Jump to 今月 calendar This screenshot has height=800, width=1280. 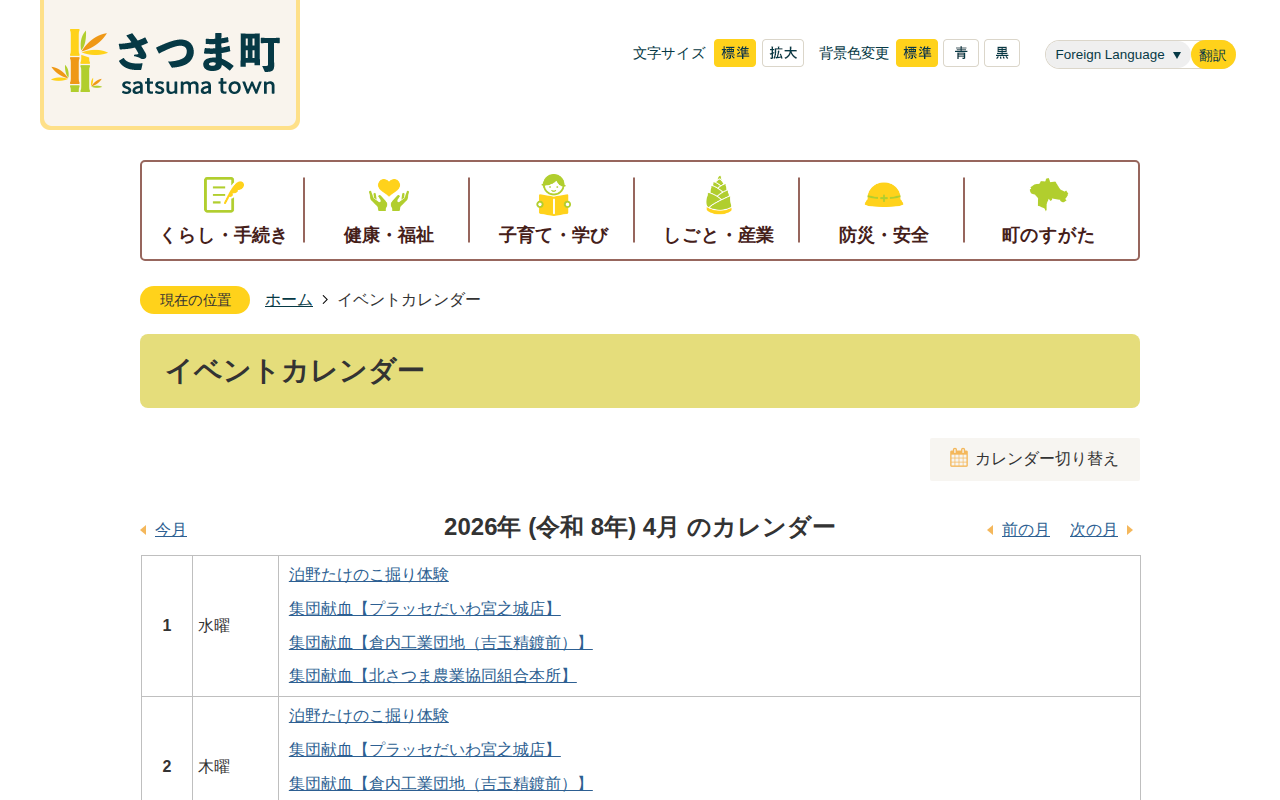click(x=171, y=530)
